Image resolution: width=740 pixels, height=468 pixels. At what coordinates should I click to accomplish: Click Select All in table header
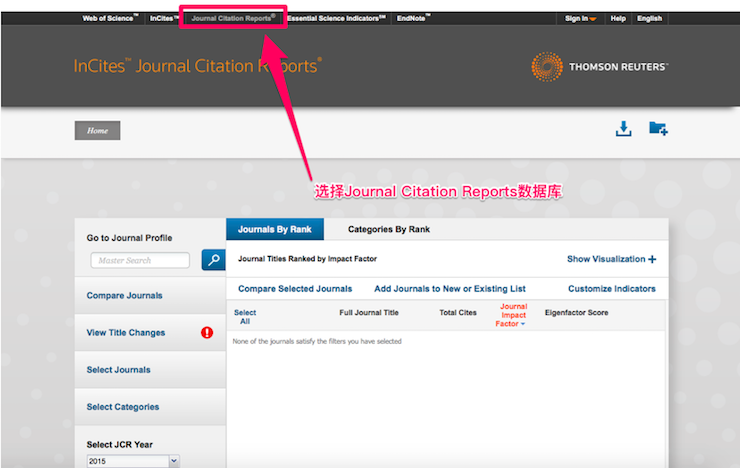coord(245,317)
